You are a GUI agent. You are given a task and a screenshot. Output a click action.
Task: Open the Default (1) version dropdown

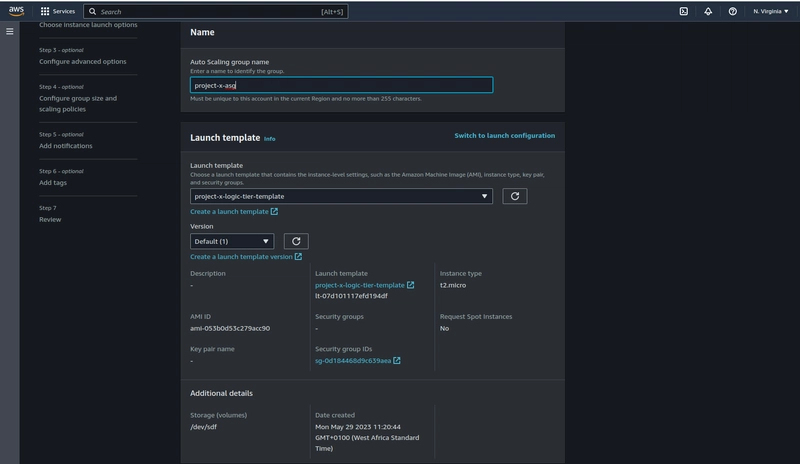pos(232,241)
